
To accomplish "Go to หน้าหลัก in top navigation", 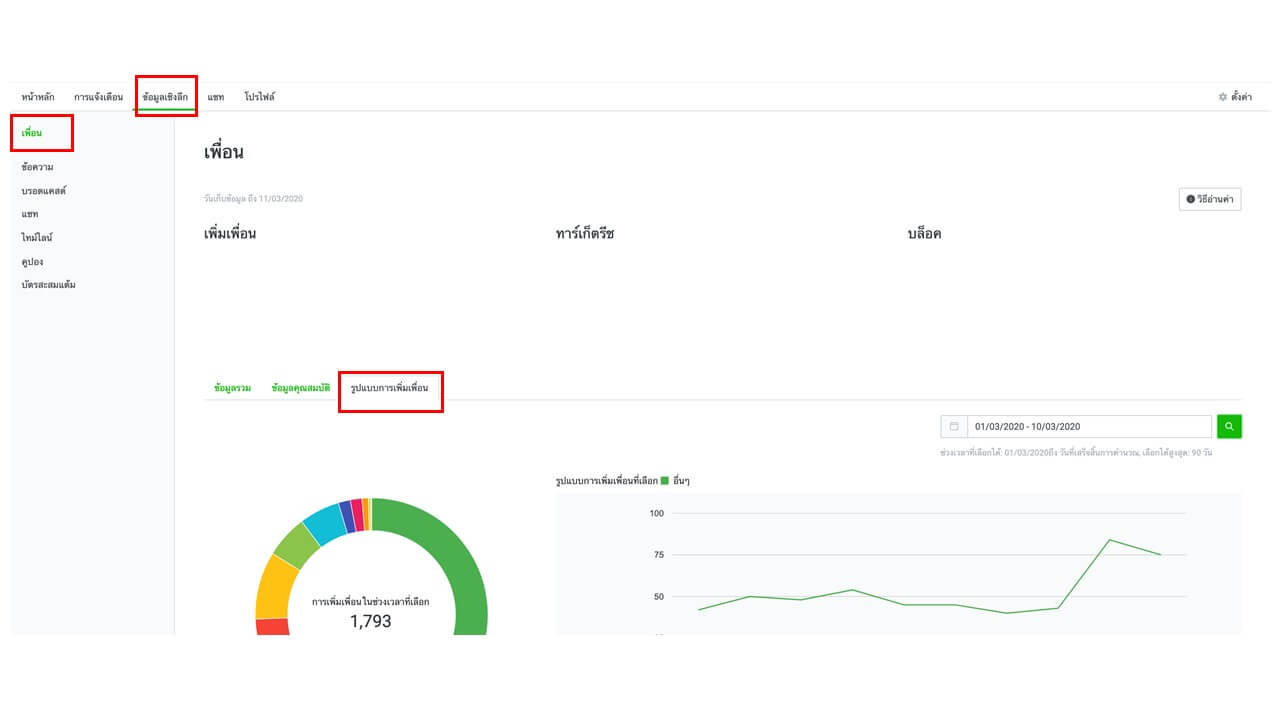I will point(38,97).
